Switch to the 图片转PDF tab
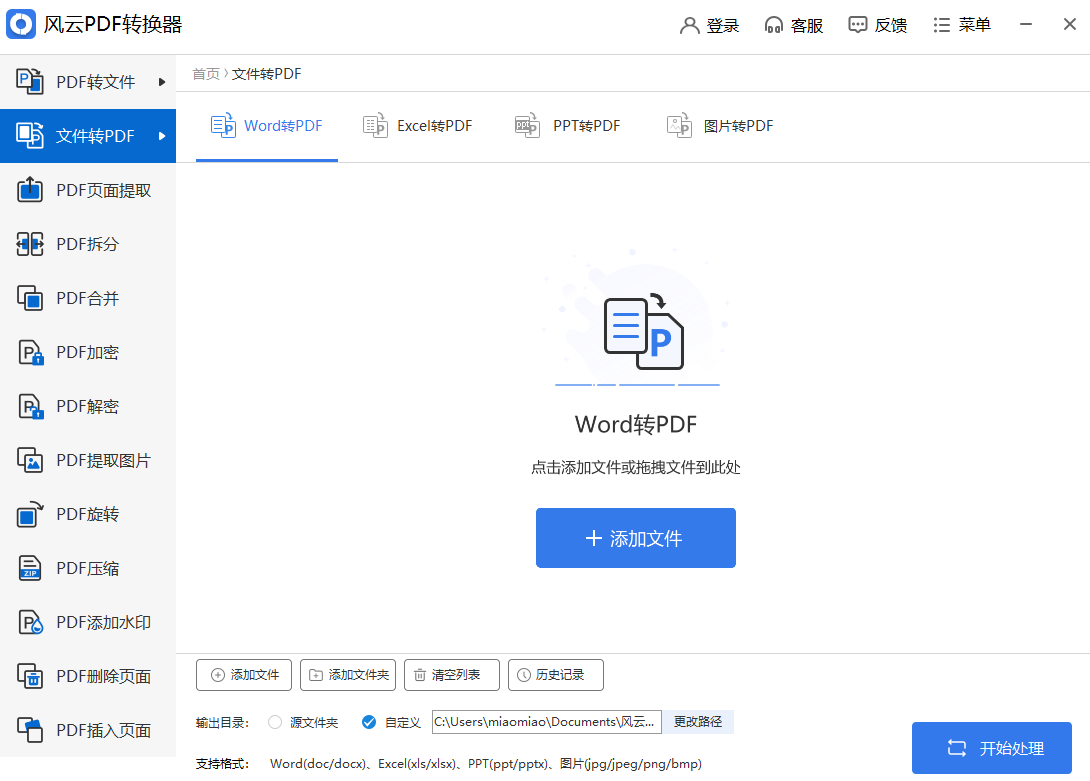Viewport: 1090px width, 781px height. [720, 126]
